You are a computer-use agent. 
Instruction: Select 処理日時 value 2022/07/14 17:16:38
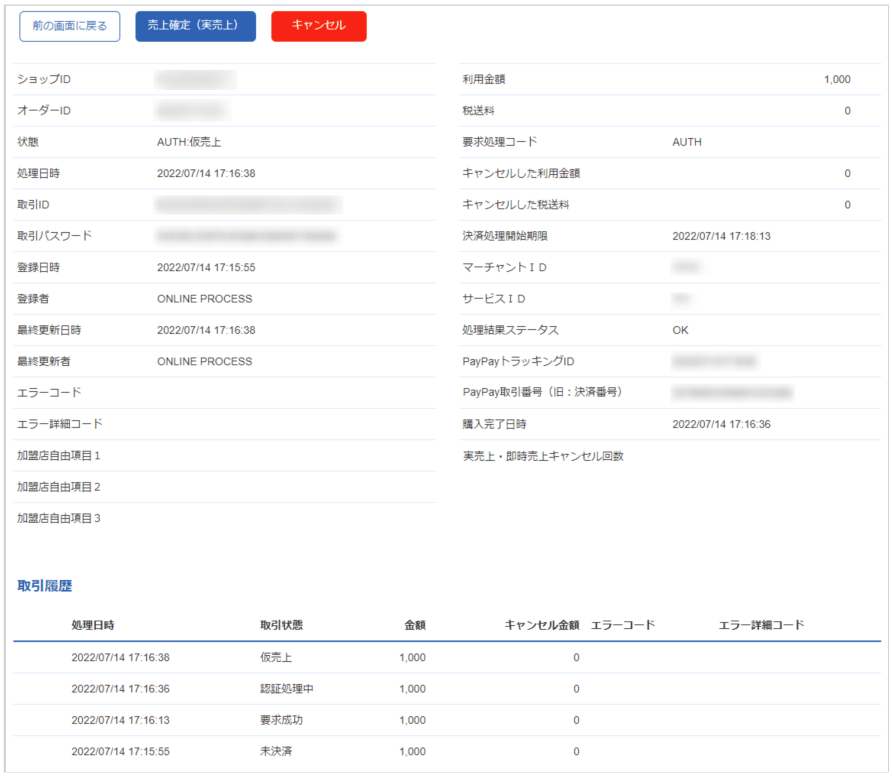click(206, 174)
